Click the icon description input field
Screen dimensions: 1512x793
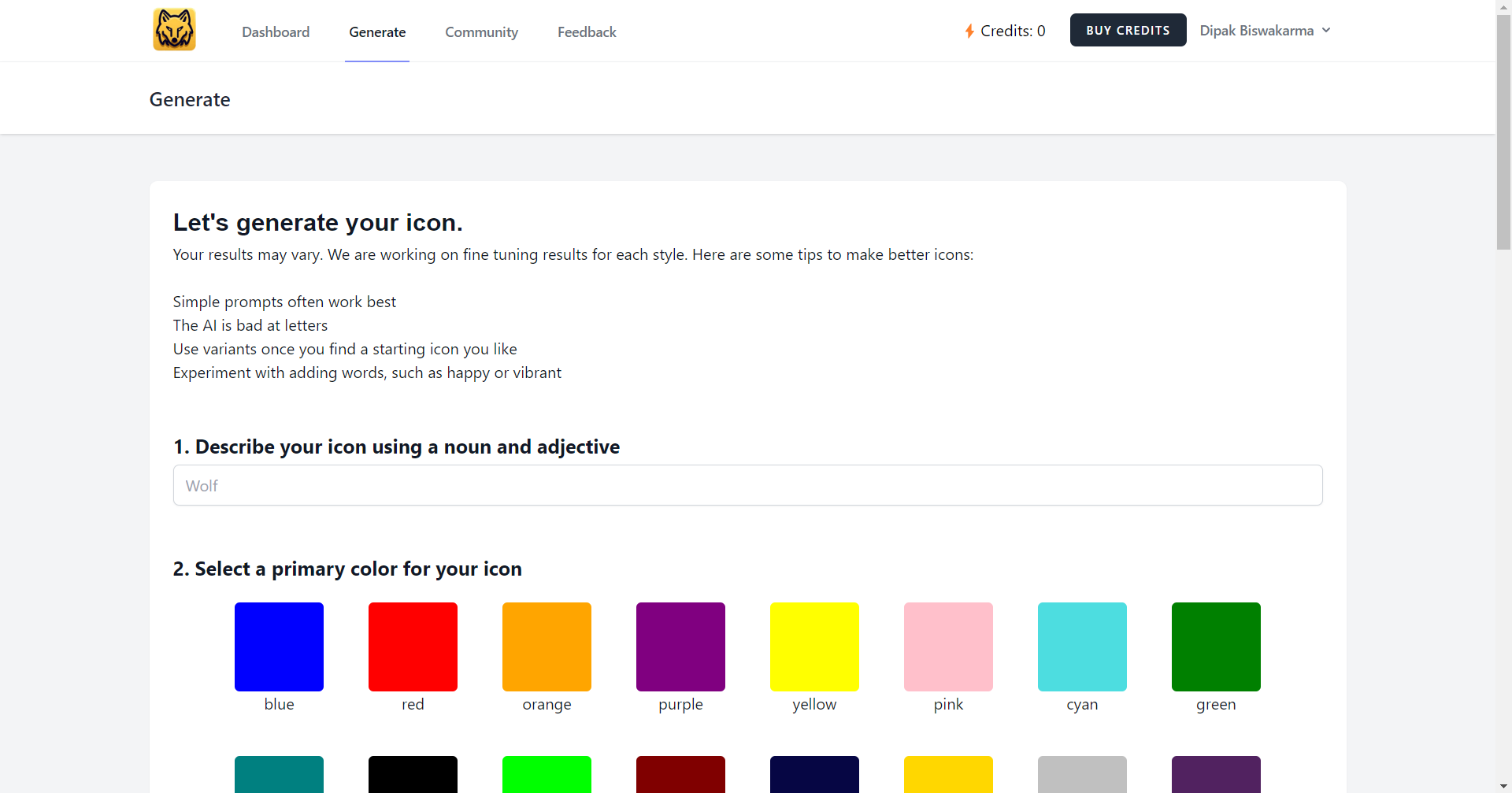(747, 485)
